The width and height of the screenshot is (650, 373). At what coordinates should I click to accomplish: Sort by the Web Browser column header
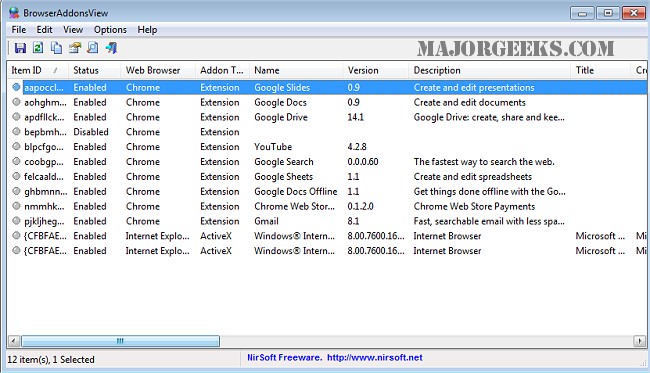tap(158, 70)
